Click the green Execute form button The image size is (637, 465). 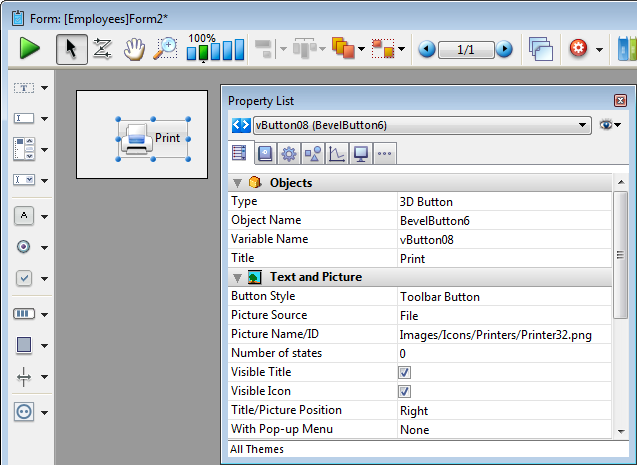point(30,48)
